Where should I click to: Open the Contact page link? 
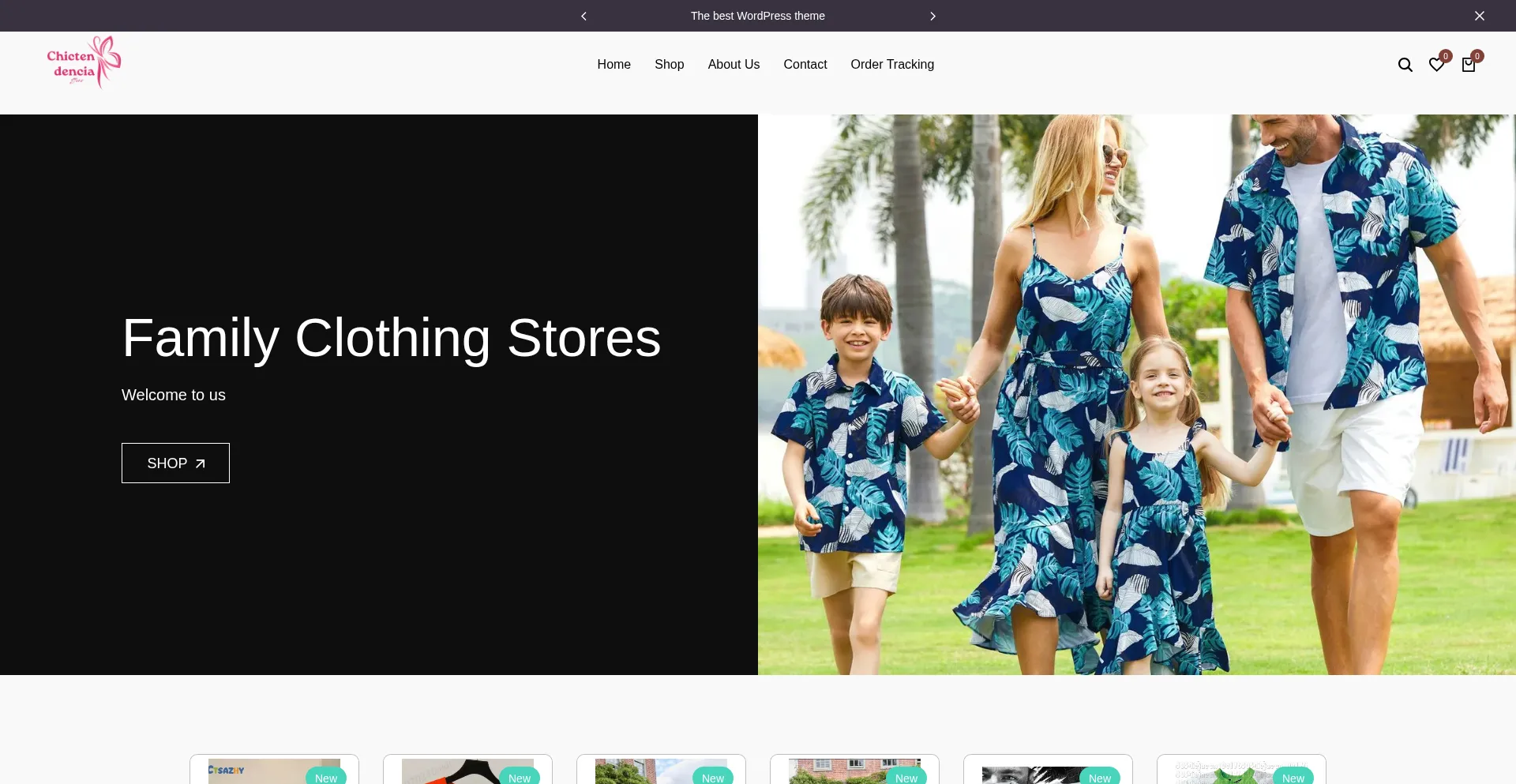(x=805, y=65)
